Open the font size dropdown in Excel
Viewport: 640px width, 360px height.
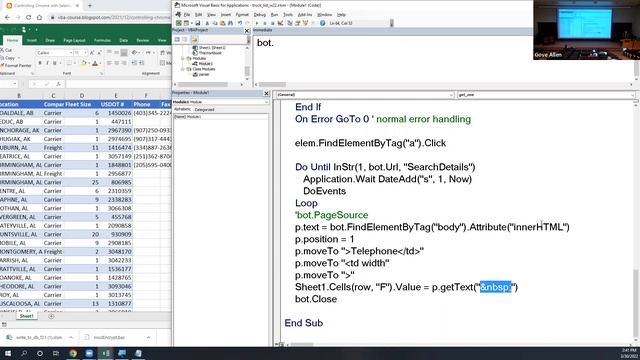(x=85, y=53)
